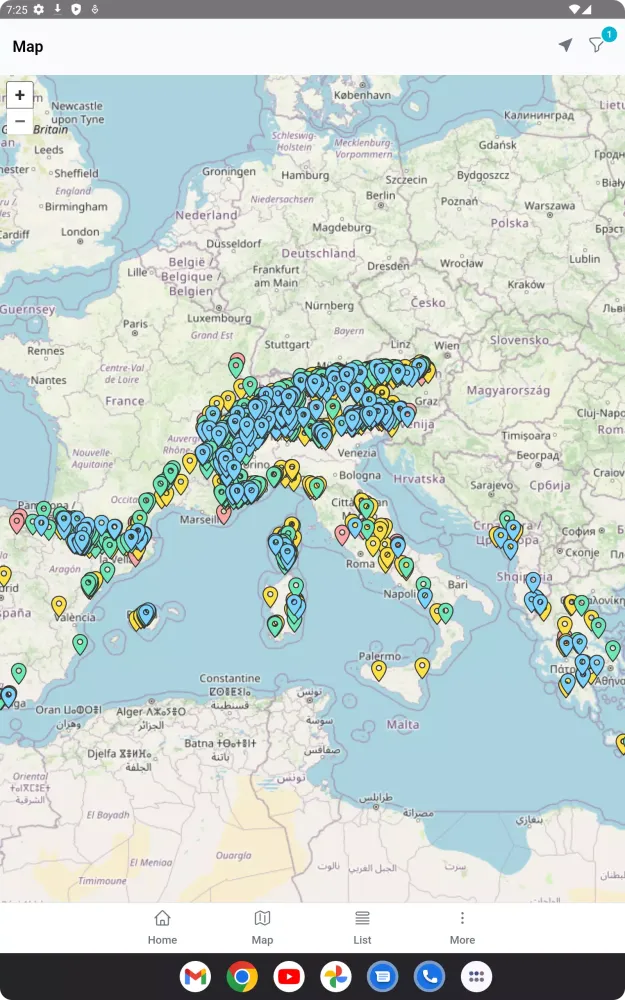Tap the Berlin label on map

[x=381, y=195]
